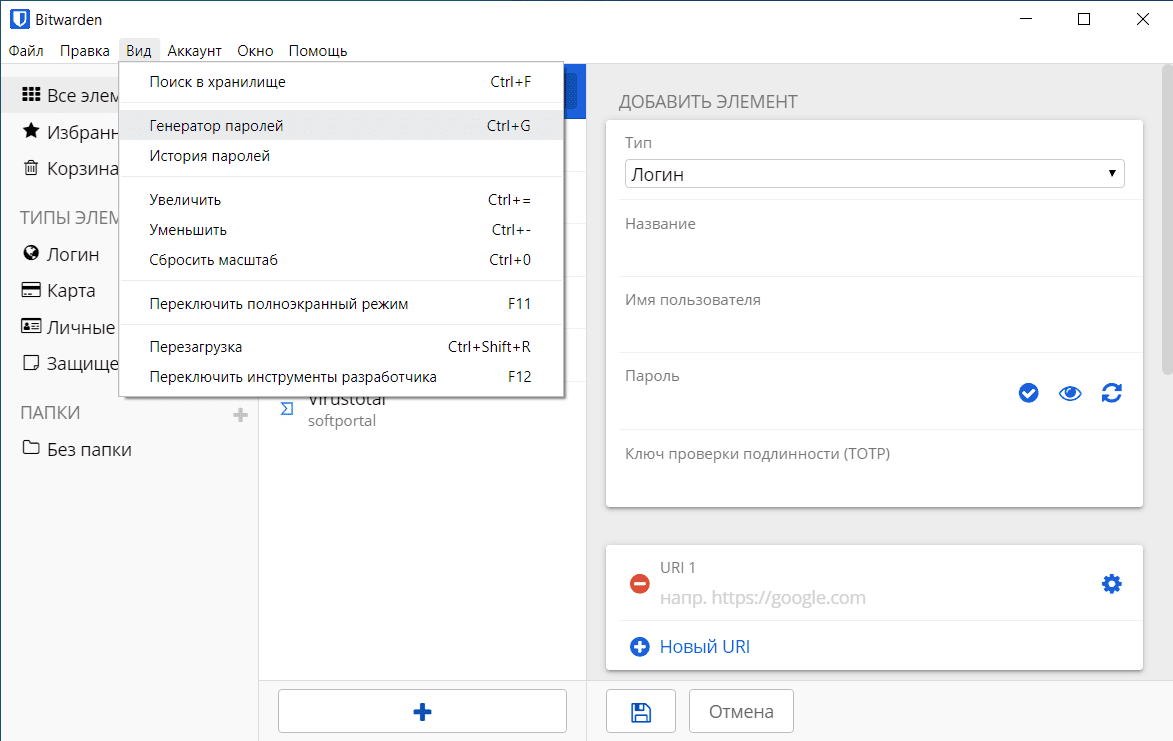Remove URI 1 with the red minus icon
1173x741 pixels.
pos(640,583)
